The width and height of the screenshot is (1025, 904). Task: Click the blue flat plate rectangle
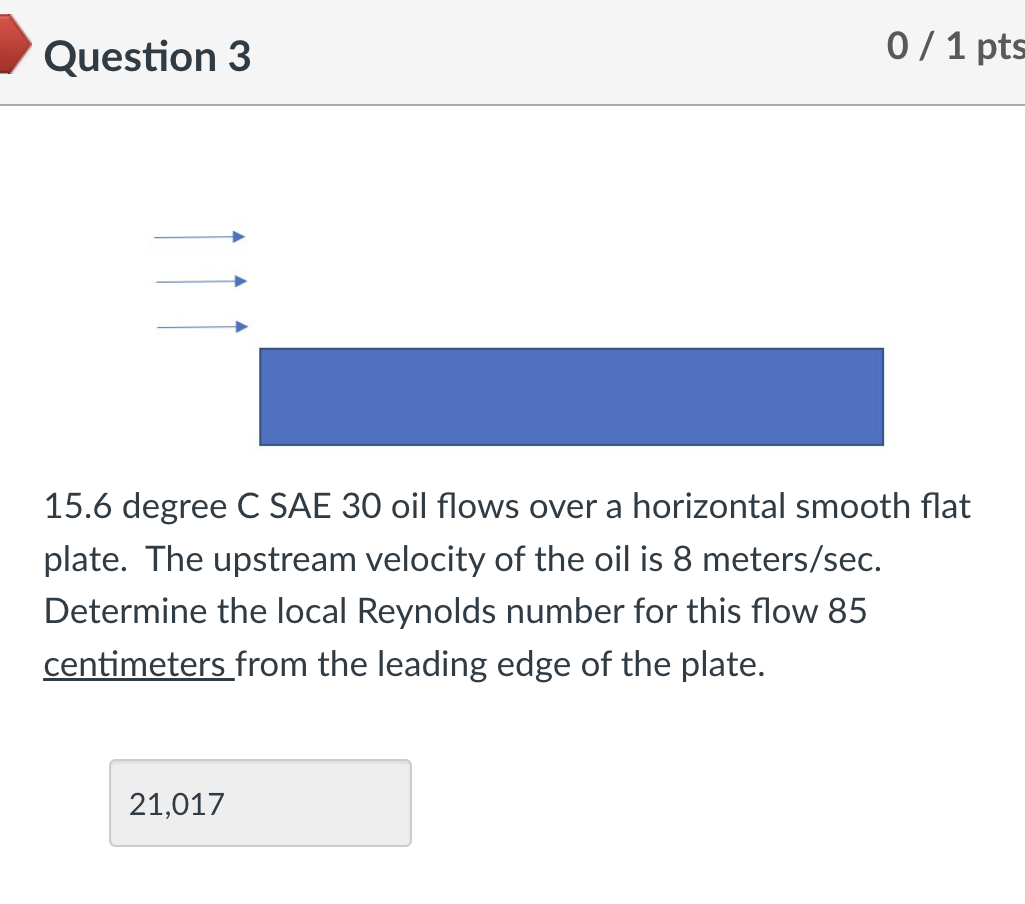coord(570,396)
